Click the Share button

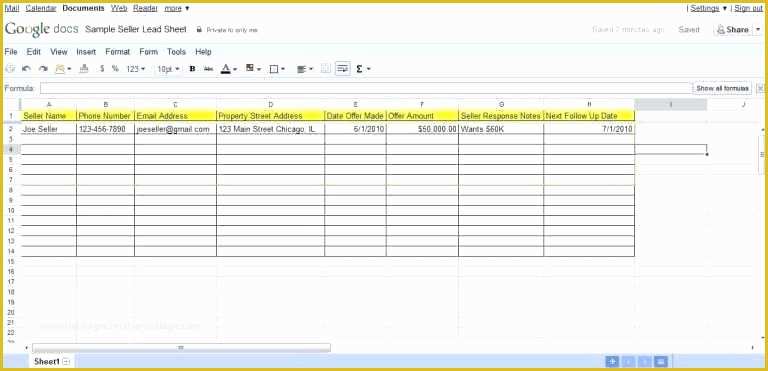pos(732,30)
